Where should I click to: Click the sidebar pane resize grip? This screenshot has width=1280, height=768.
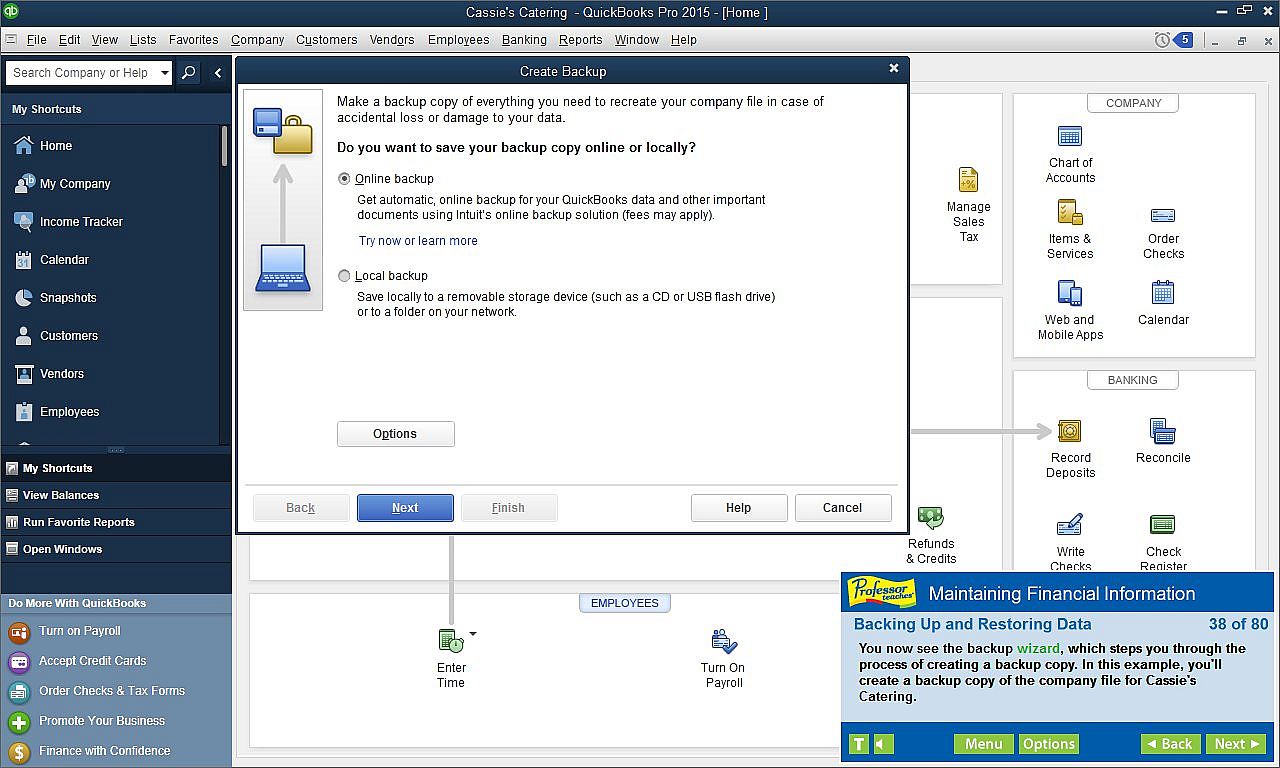coord(116,450)
